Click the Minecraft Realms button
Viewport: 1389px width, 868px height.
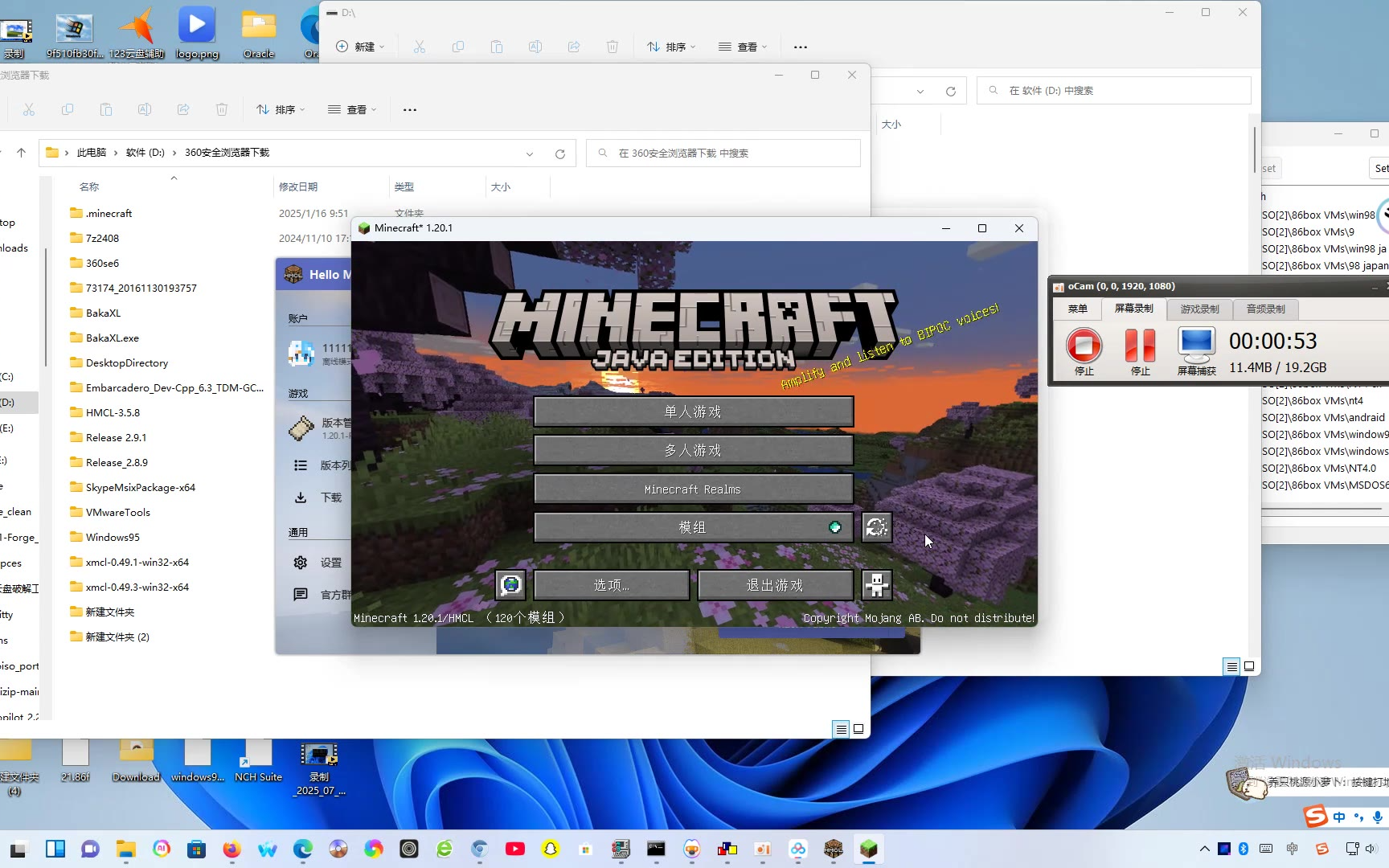coord(693,489)
